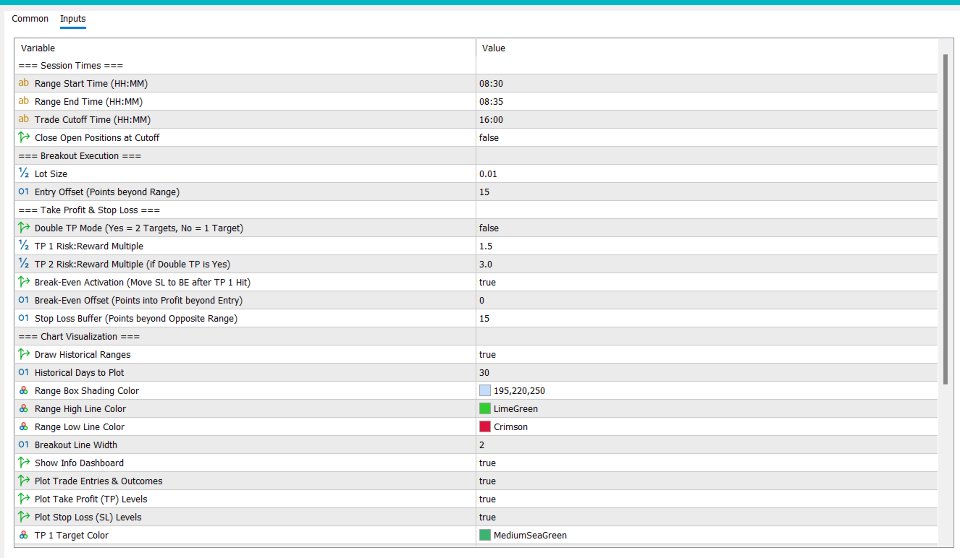Click the double-type icon beside Lot Size
This screenshot has width=960, height=558.
23,173
